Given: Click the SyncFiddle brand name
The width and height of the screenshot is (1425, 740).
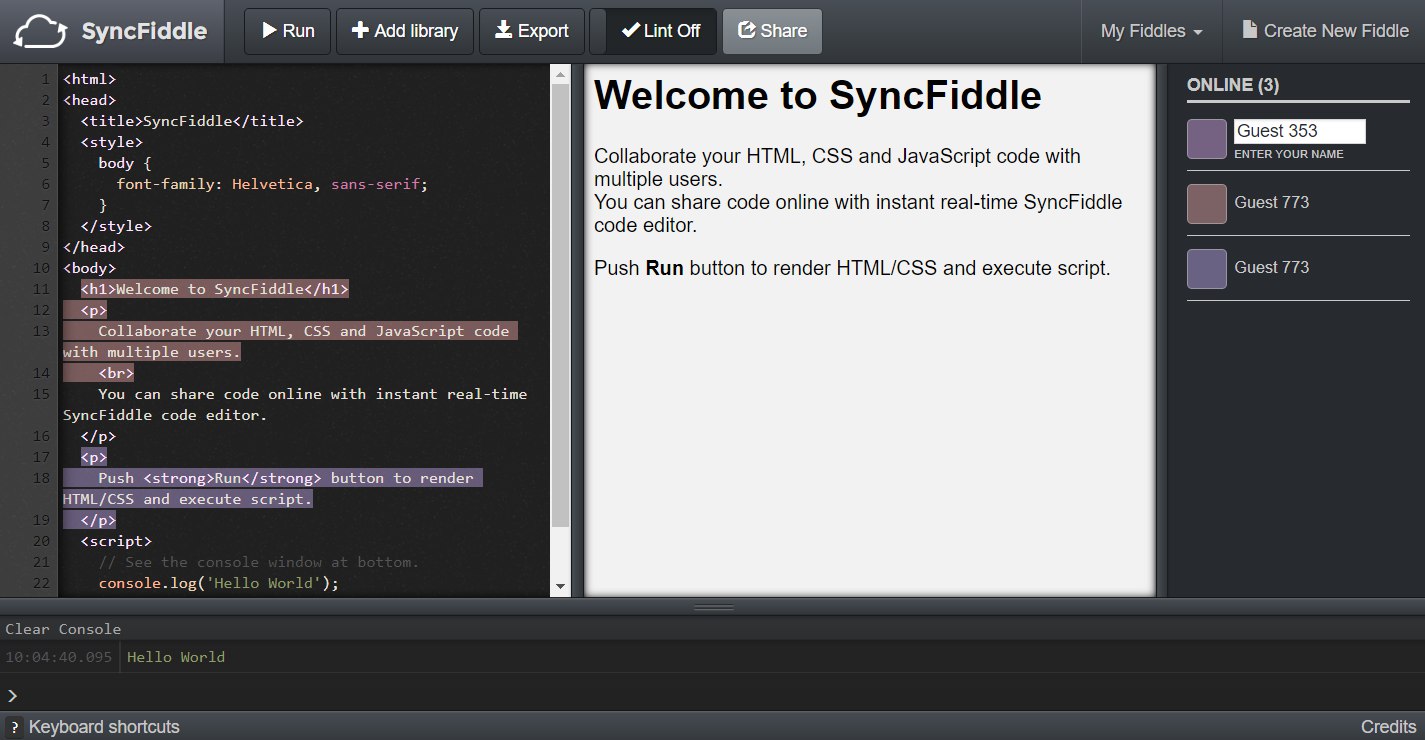Looking at the screenshot, I should point(144,31).
